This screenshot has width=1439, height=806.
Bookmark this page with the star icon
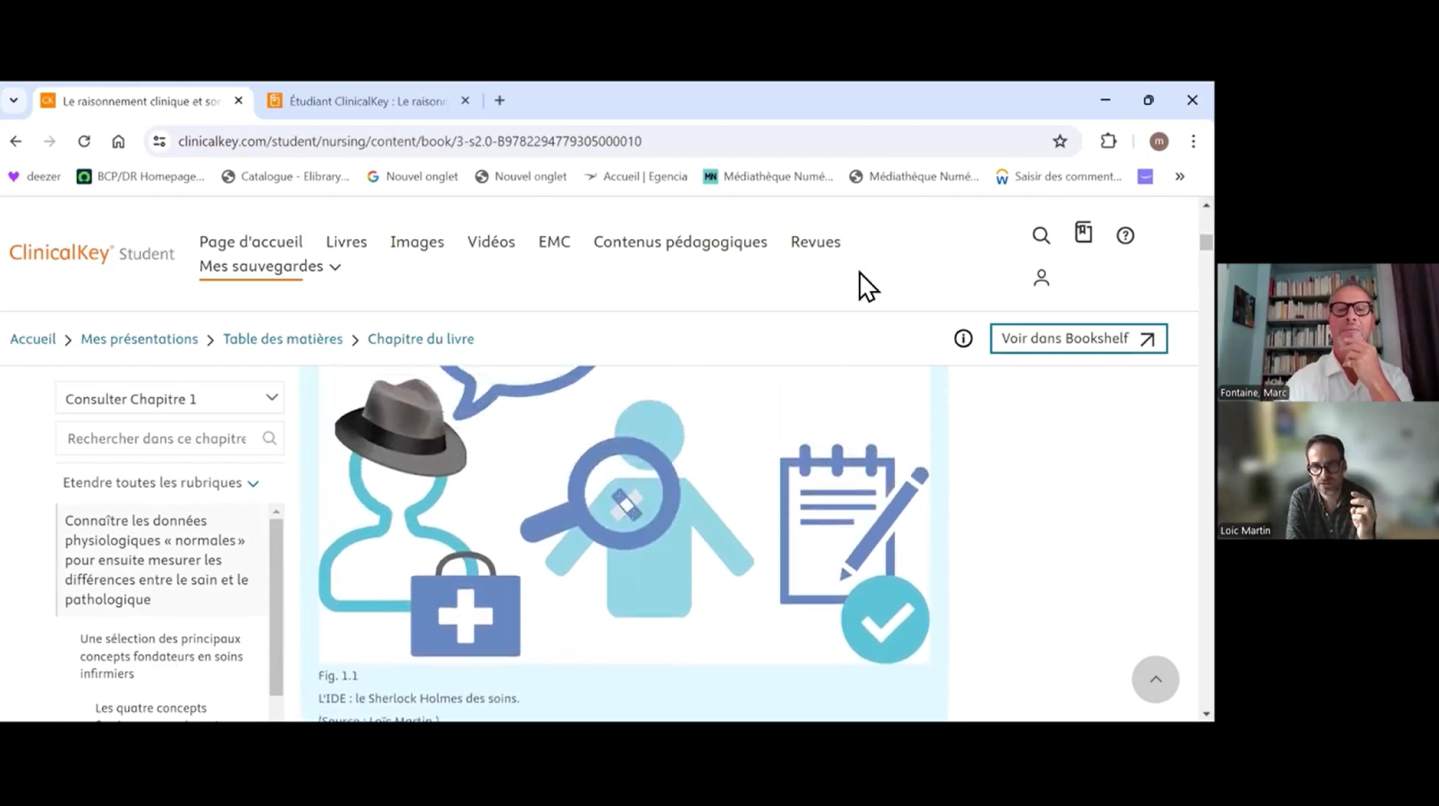1060,141
